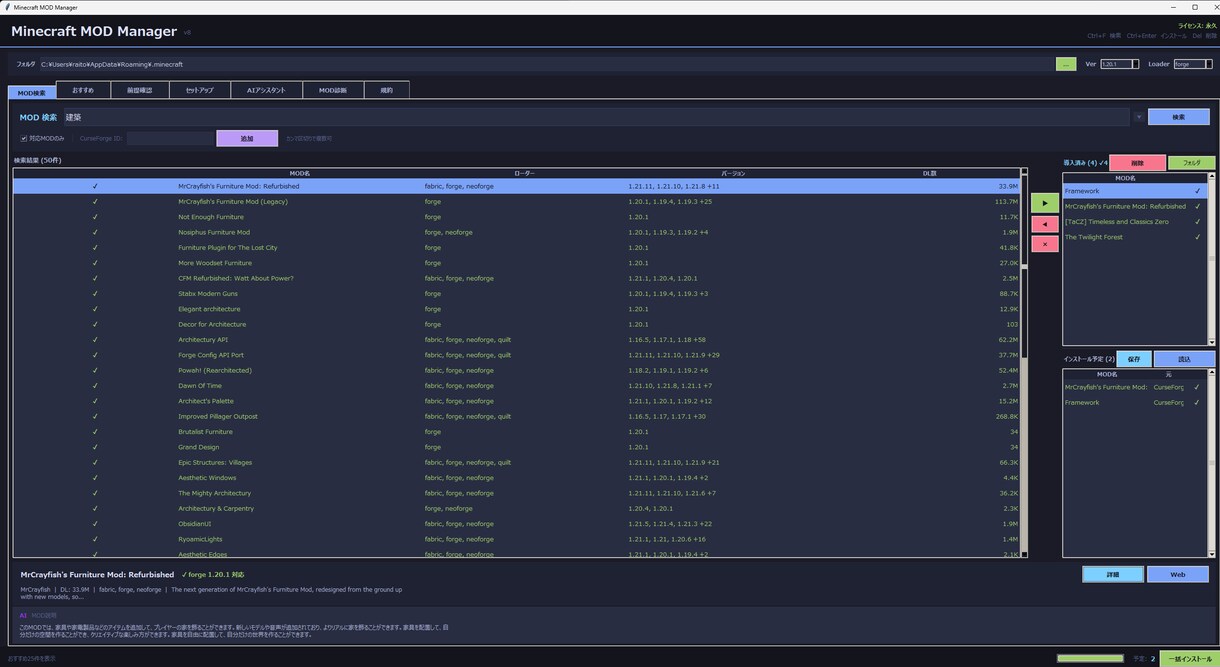Sort by the MOD名 column header in results
The height and width of the screenshot is (667, 1220).
point(299,173)
